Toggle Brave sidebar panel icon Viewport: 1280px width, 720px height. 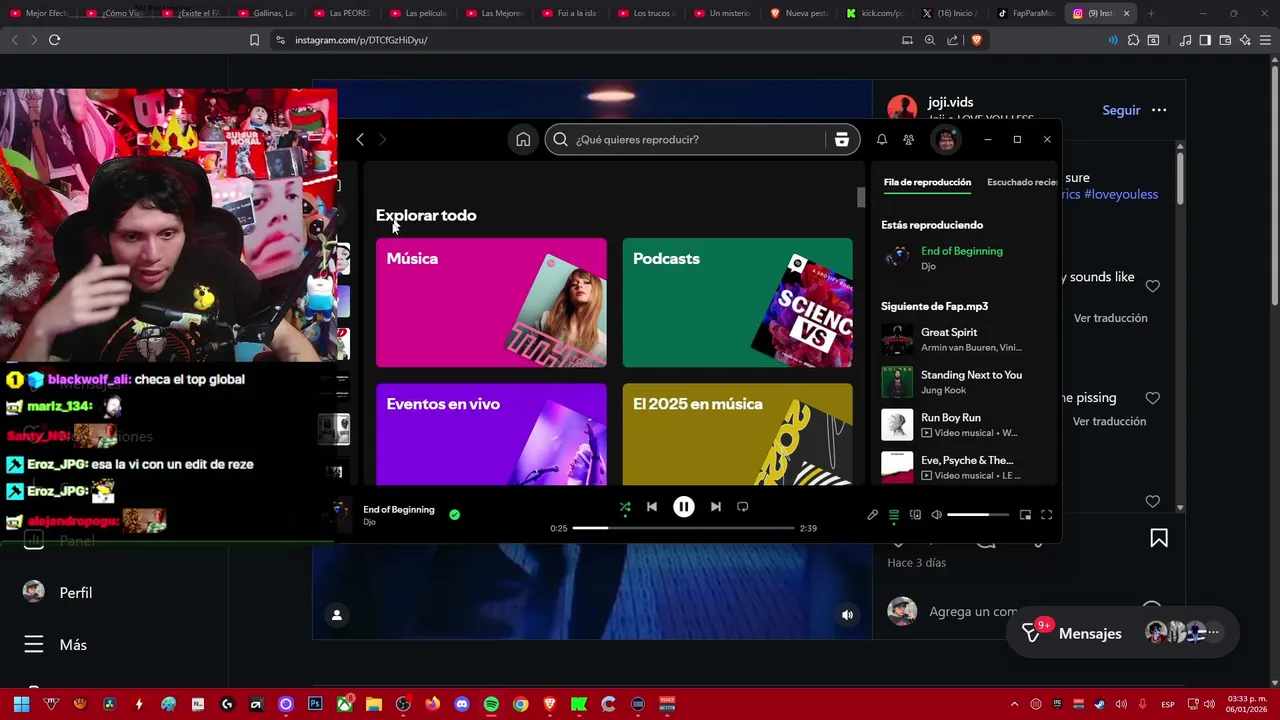[1205, 40]
